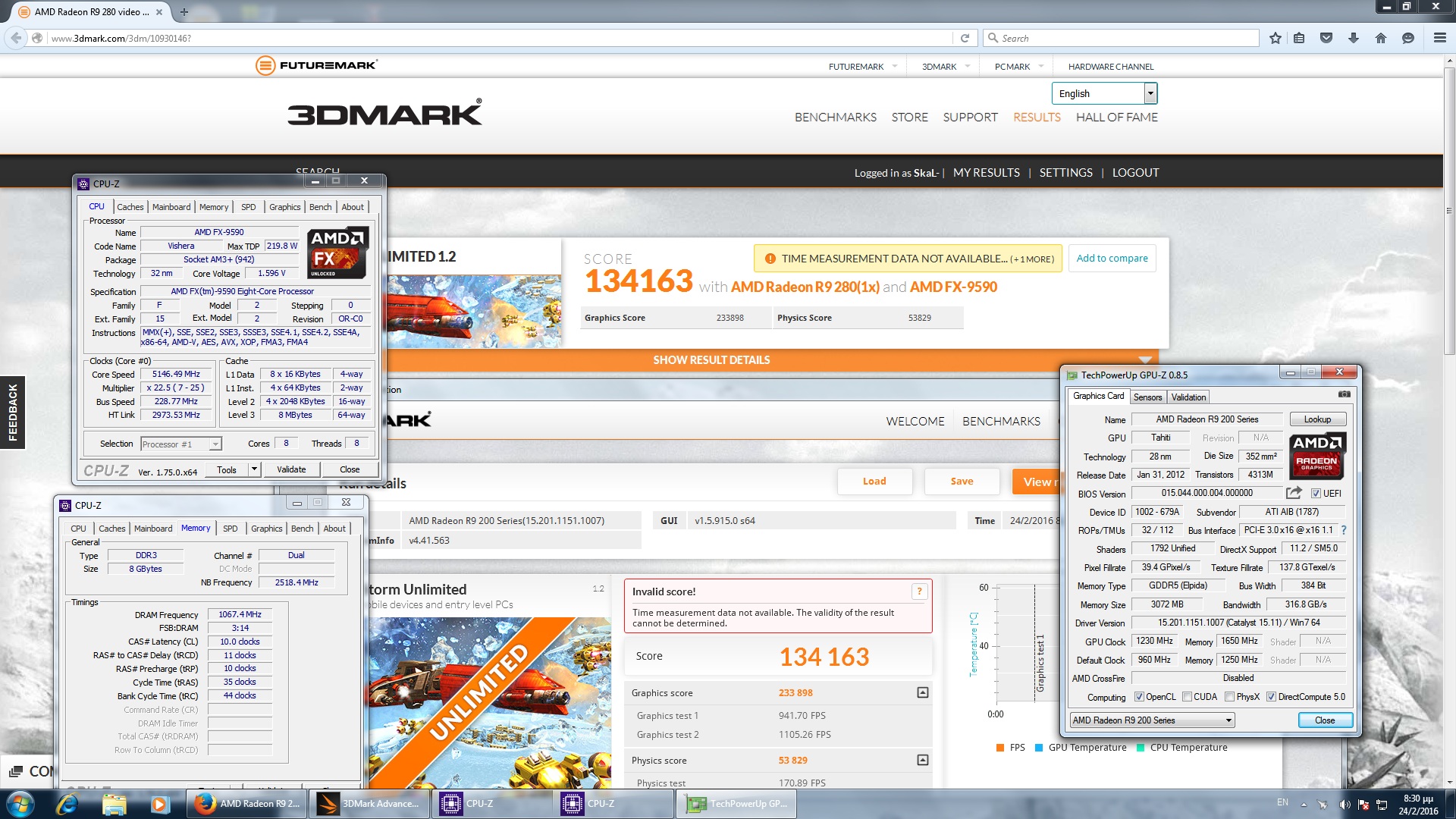Viewport: 1456px width, 819px height.
Task: Bookmark this page with the star icon
Action: click(1276, 38)
